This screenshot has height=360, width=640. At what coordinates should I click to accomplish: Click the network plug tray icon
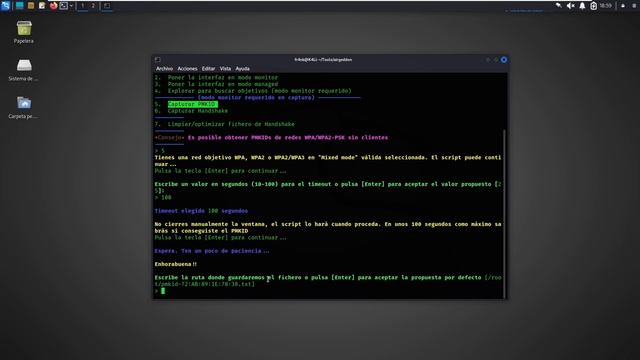click(559, 6)
